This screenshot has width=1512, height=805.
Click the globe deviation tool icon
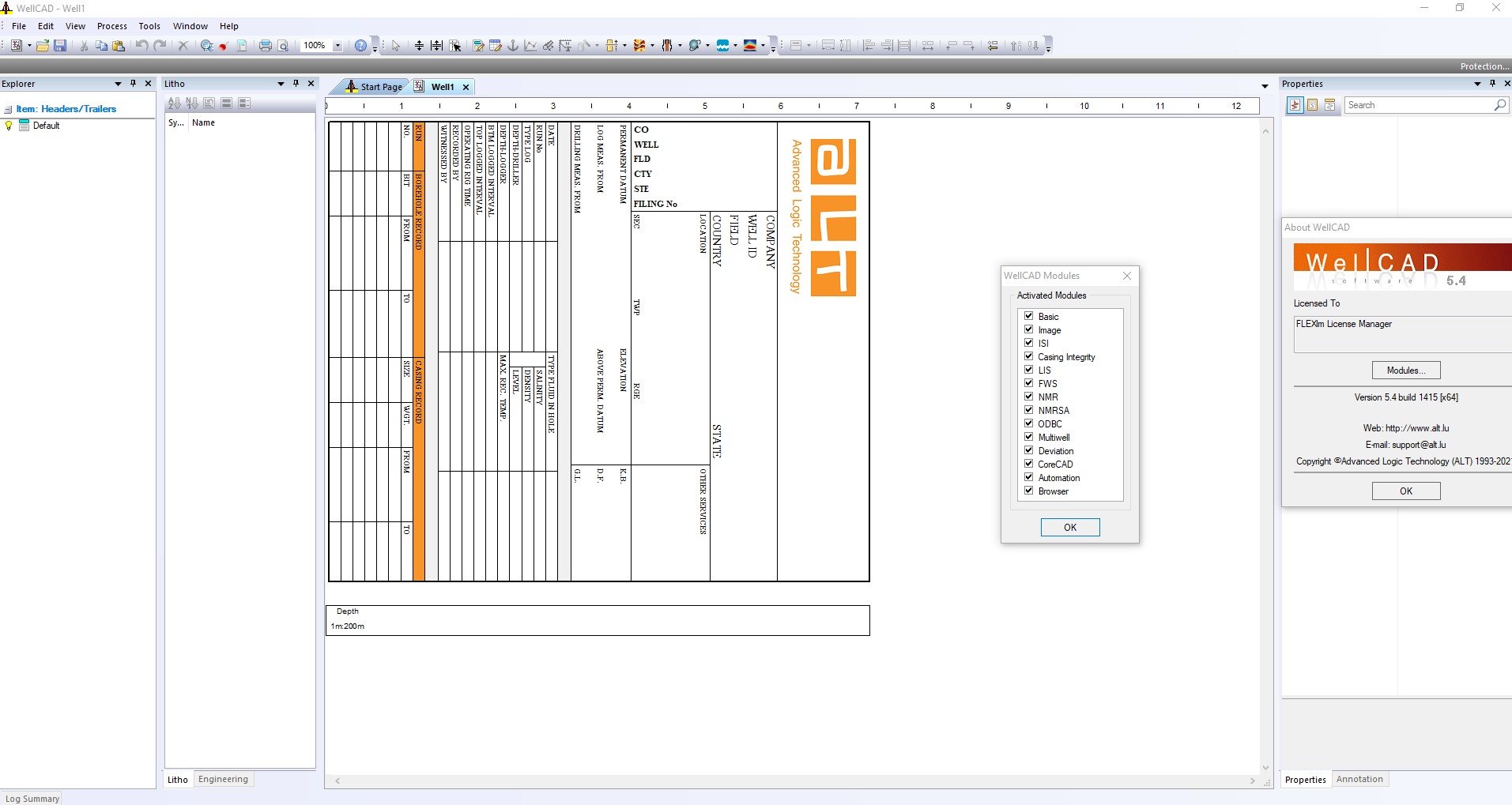click(695, 46)
